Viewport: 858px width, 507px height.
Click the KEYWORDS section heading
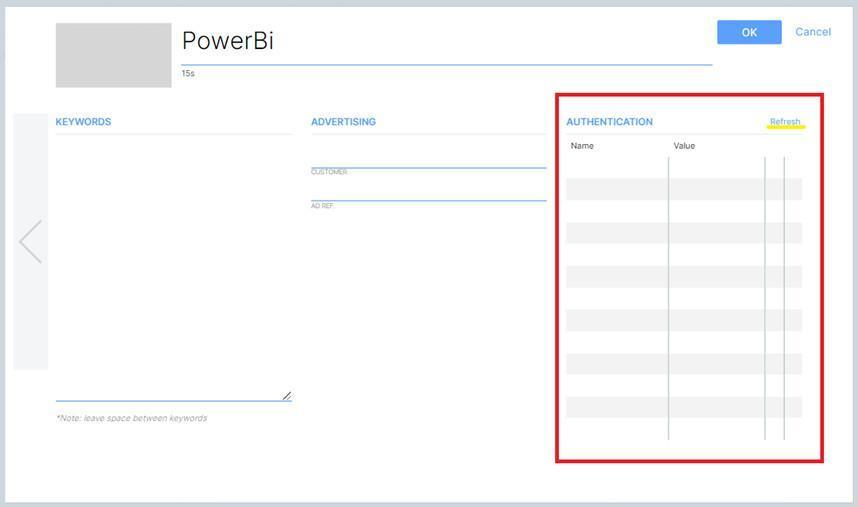point(83,121)
